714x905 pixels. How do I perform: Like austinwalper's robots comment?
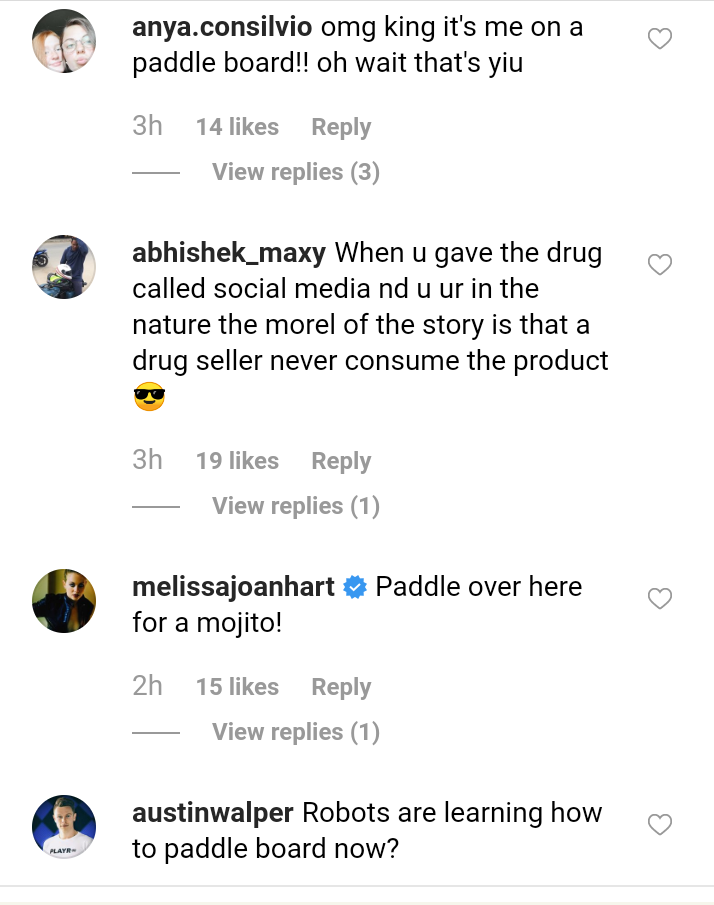(659, 825)
